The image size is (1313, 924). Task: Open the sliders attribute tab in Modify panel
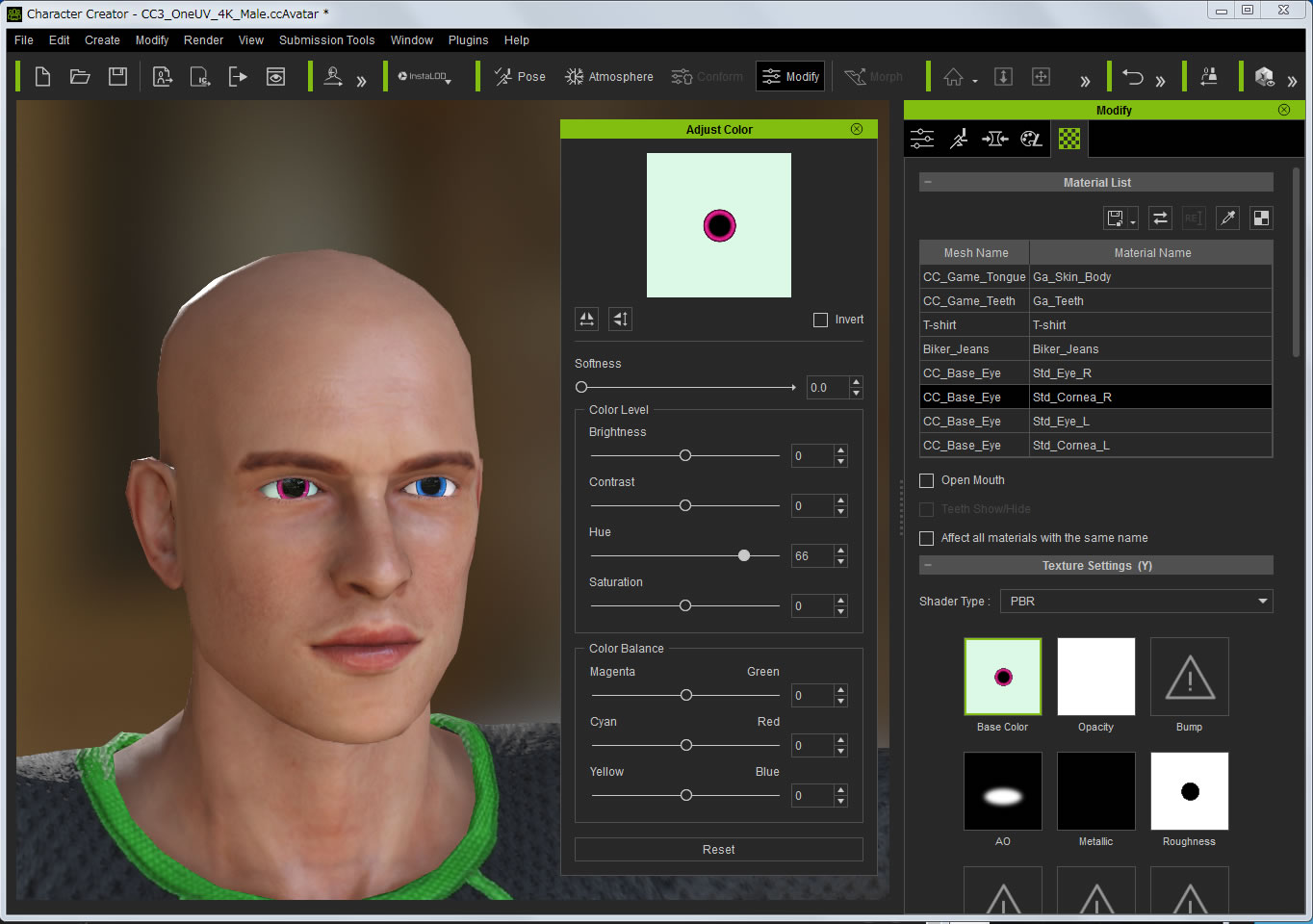click(922, 140)
